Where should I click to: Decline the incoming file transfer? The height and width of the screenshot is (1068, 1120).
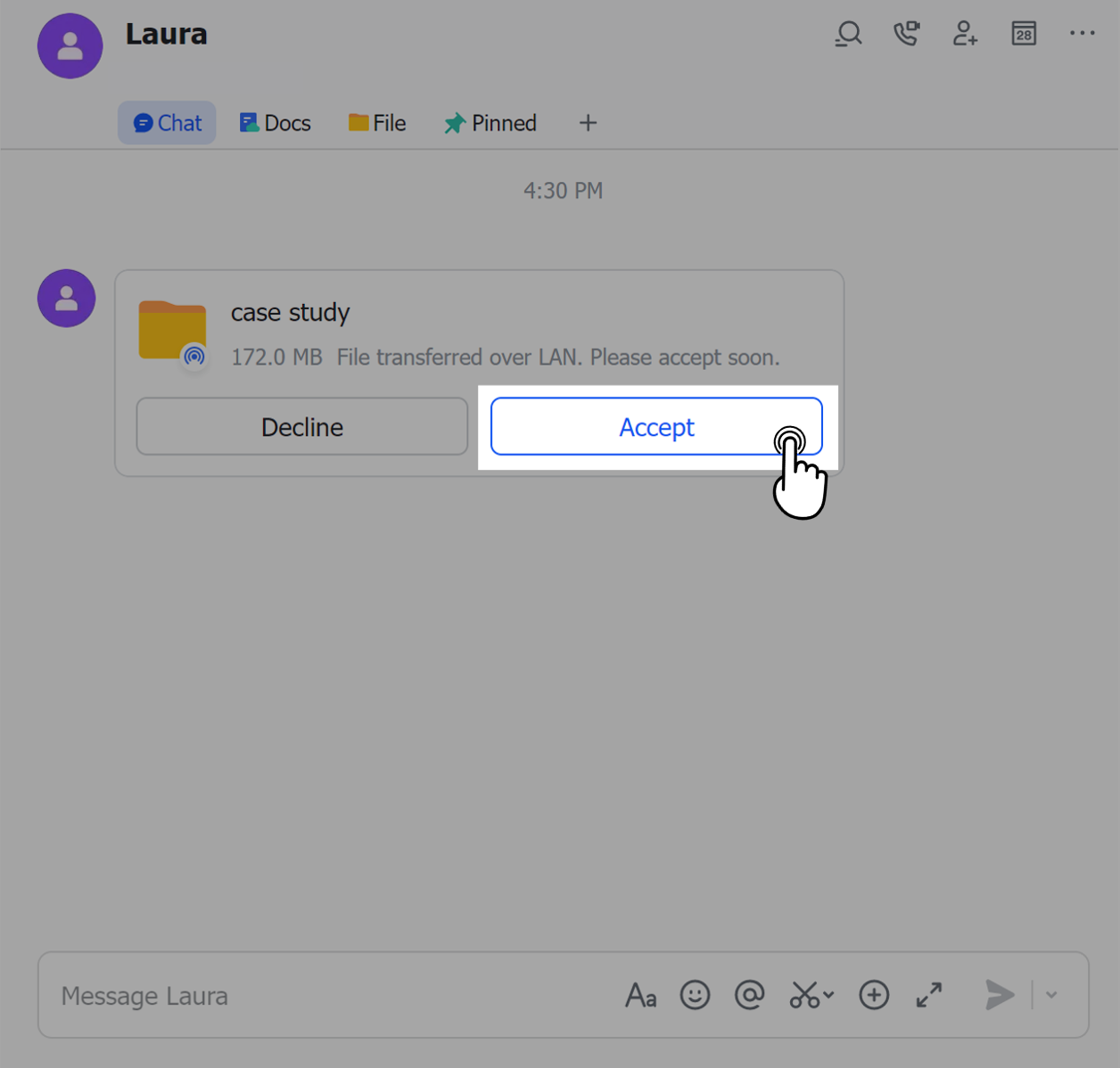pyautogui.click(x=301, y=427)
